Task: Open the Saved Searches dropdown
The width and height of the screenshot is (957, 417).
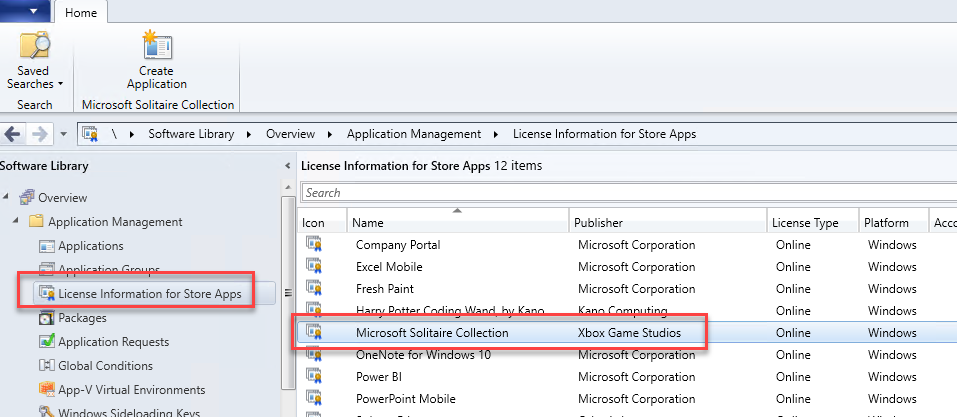Action: coord(34,61)
